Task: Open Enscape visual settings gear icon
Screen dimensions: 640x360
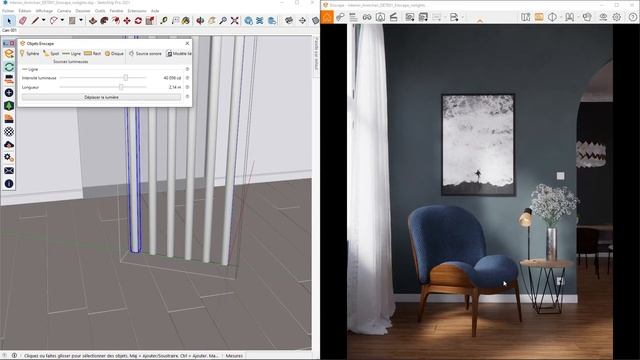Action: pyautogui.click(x=617, y=17)
